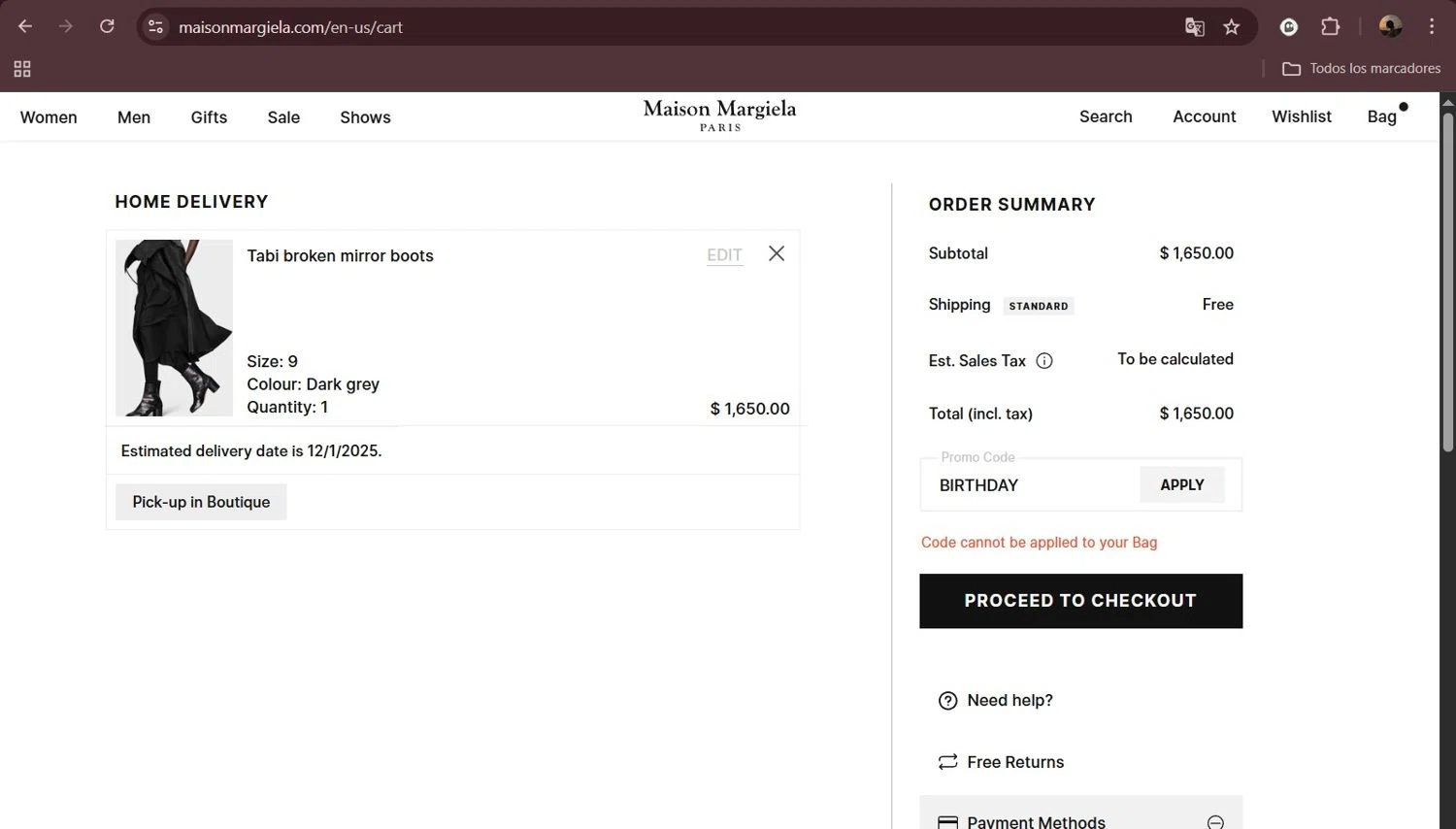Open site information icon in address bar
1456x829 pixels.
(155, 27)
